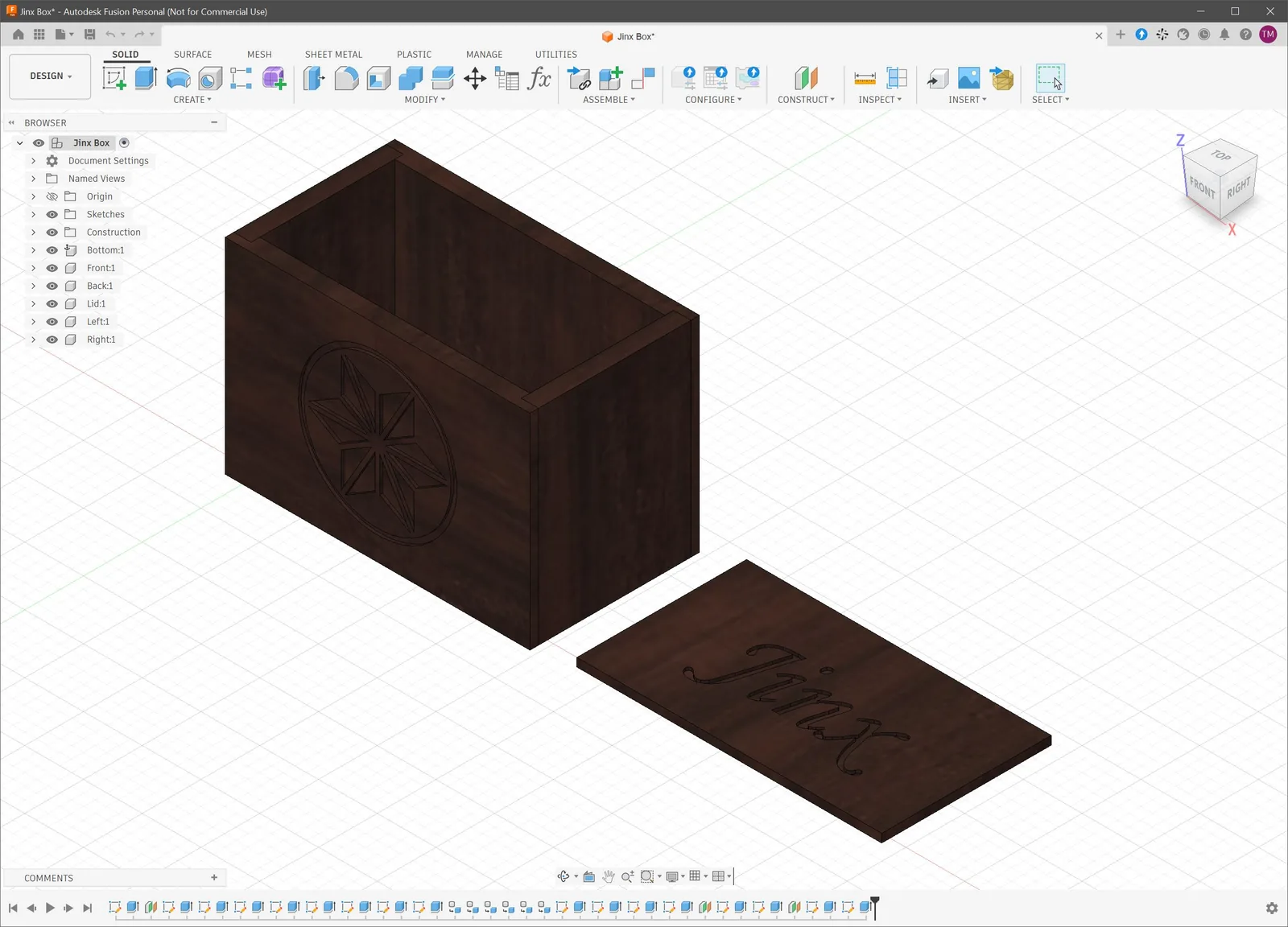The width and height of the screenshot is (1288, 927).
Task: Select the Press Pull tool
Action: (x=314, y=78)
